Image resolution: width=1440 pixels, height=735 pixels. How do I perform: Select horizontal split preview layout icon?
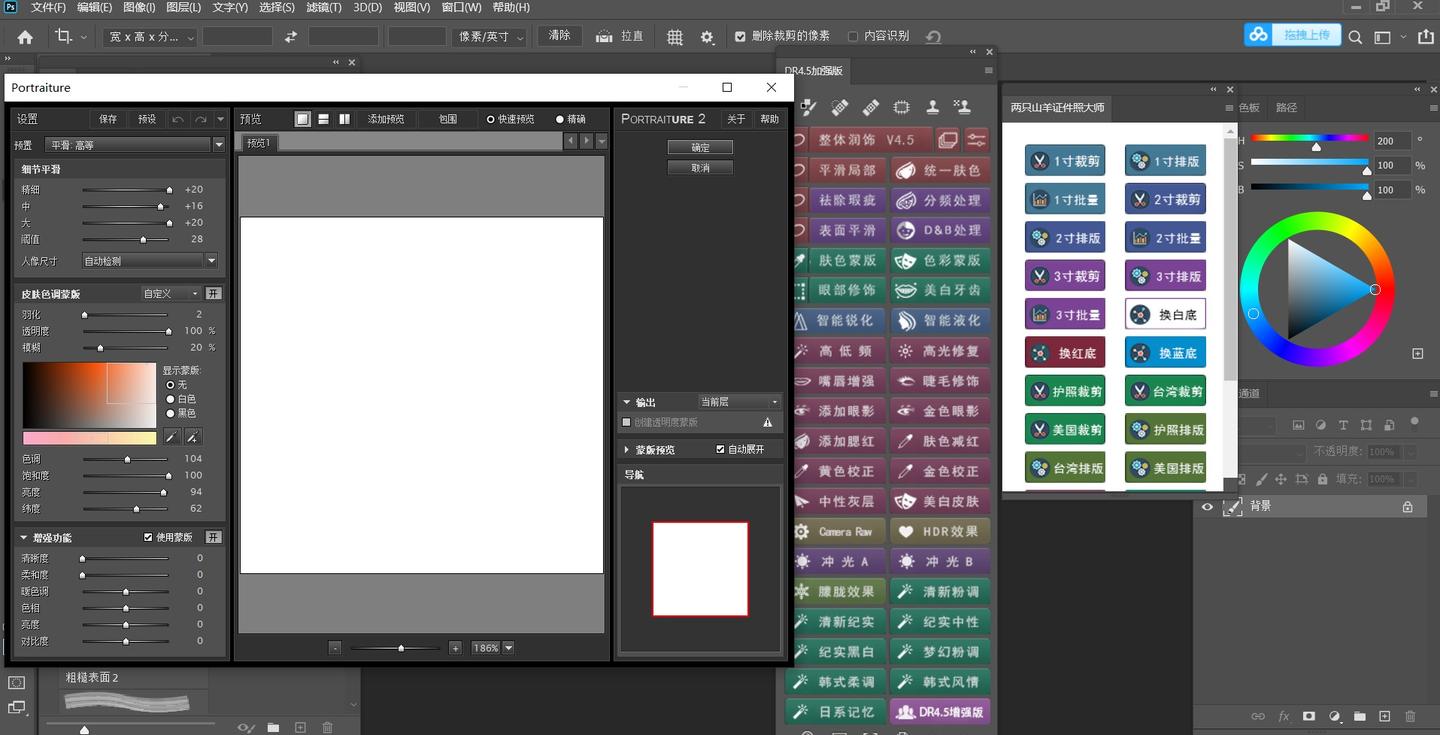click(x=324, y=119)
